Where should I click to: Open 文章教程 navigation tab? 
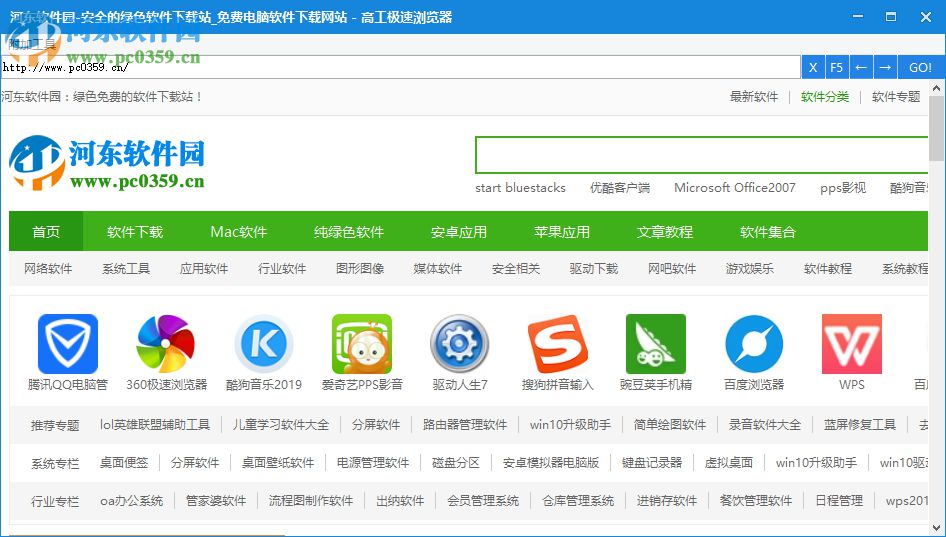665,232
